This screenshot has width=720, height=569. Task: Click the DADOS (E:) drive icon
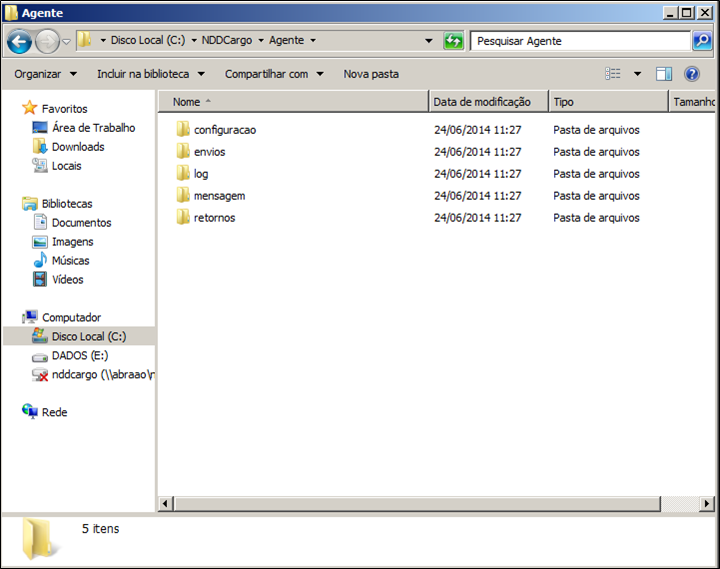40,357
